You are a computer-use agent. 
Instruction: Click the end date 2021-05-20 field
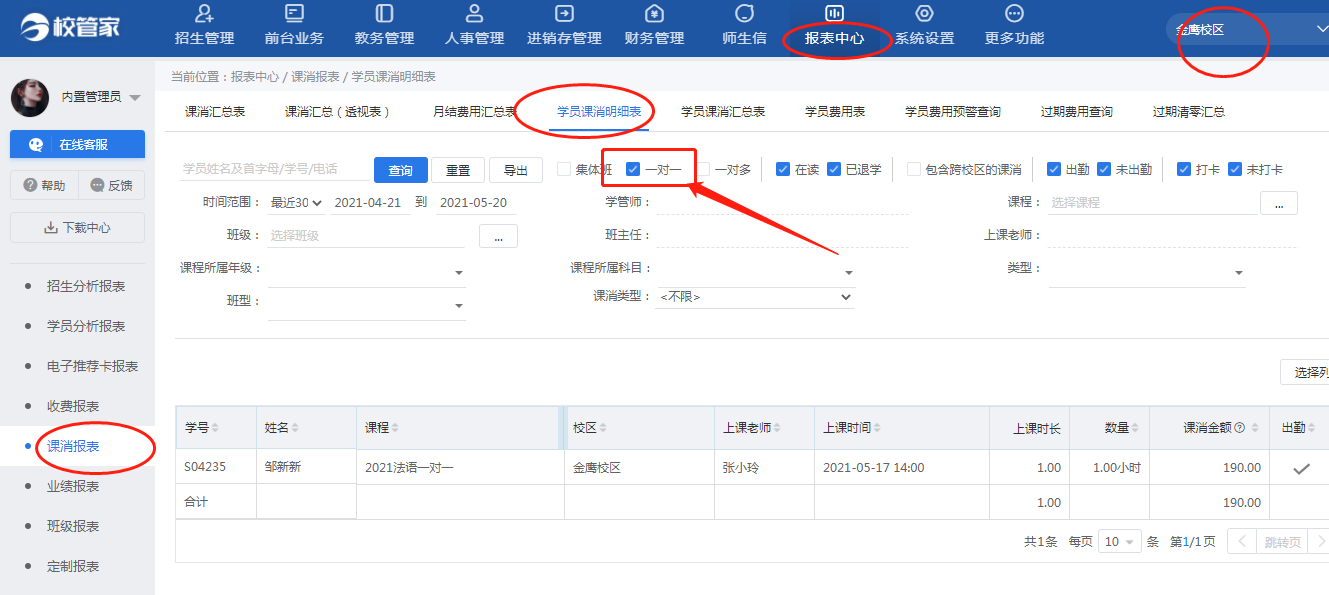point(476,202)
